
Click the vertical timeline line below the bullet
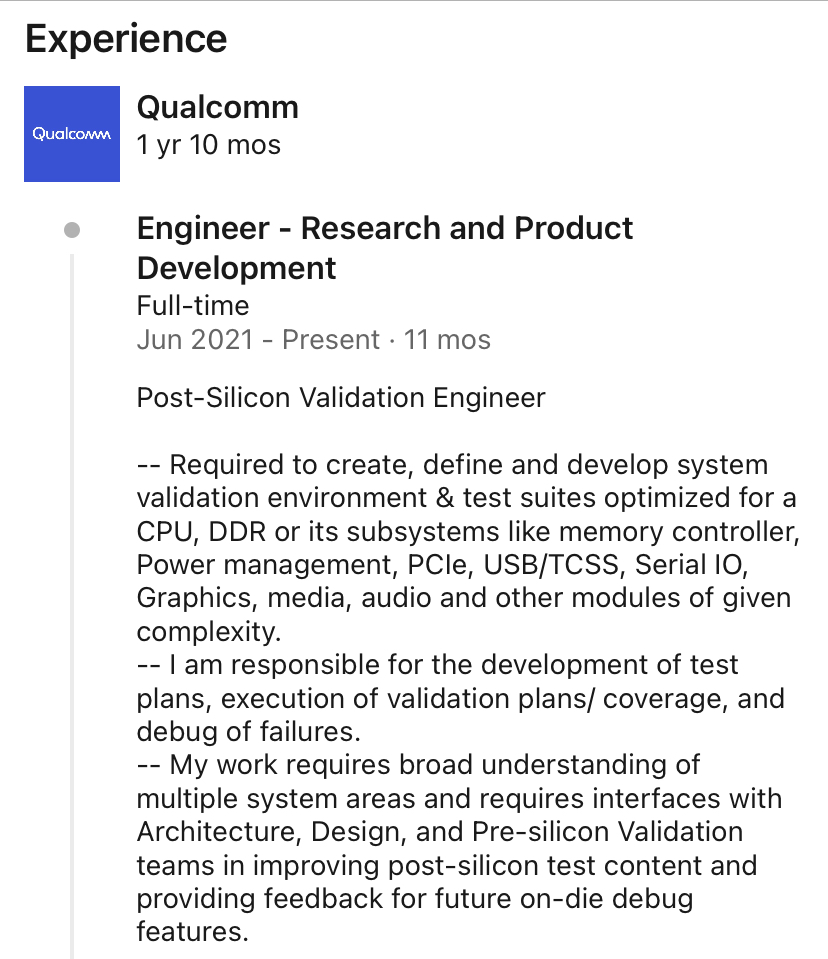tap(72, 600)
